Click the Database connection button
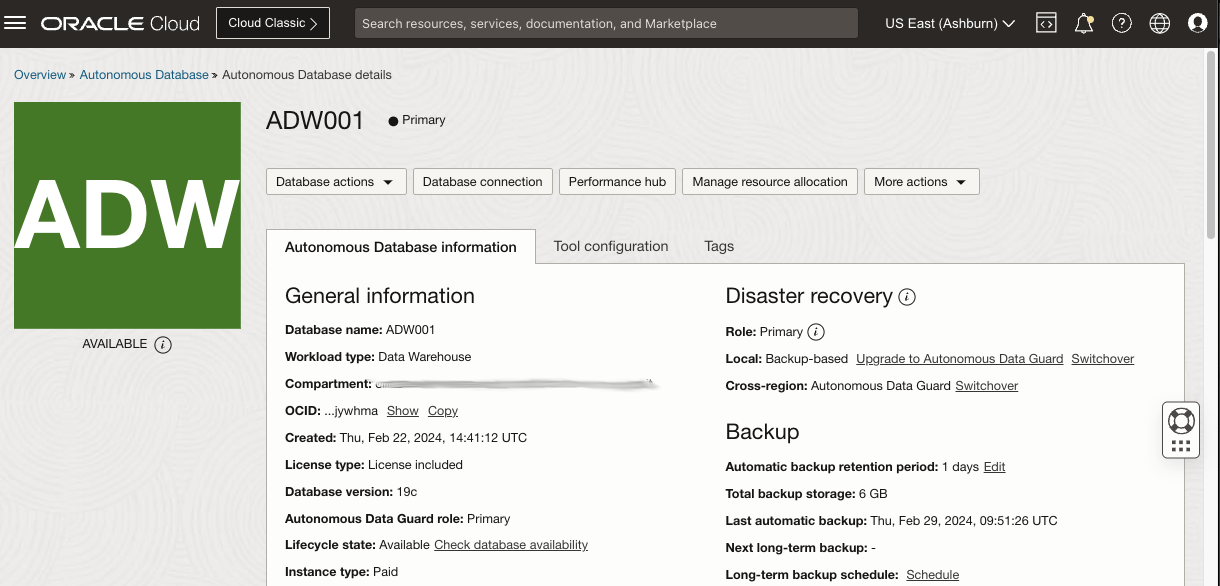The width and height of the screenshot is (1220, 586). pos(482,182)
